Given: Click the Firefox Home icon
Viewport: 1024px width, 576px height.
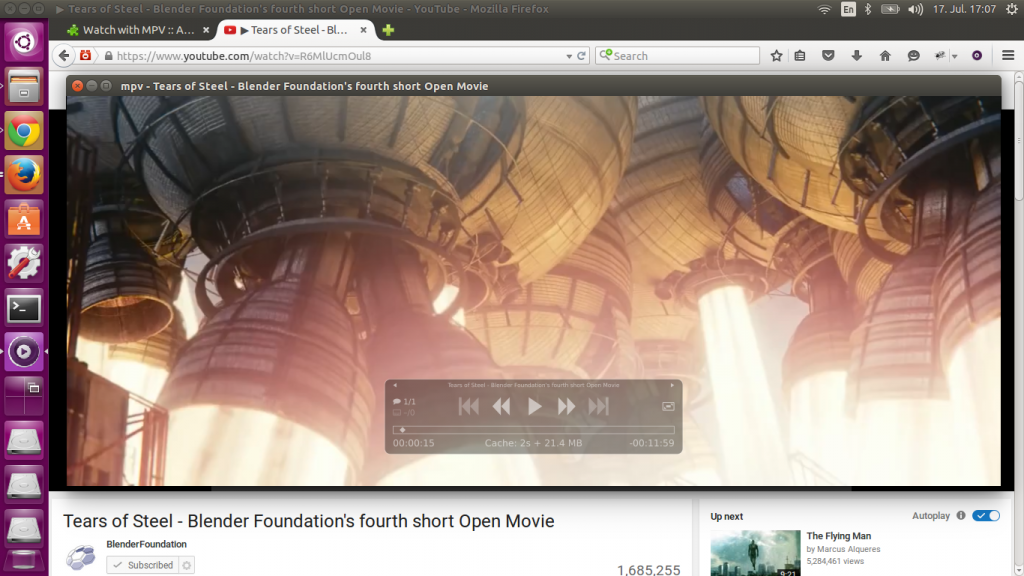Looking at the screenshot, I should [x=884, y=56].
